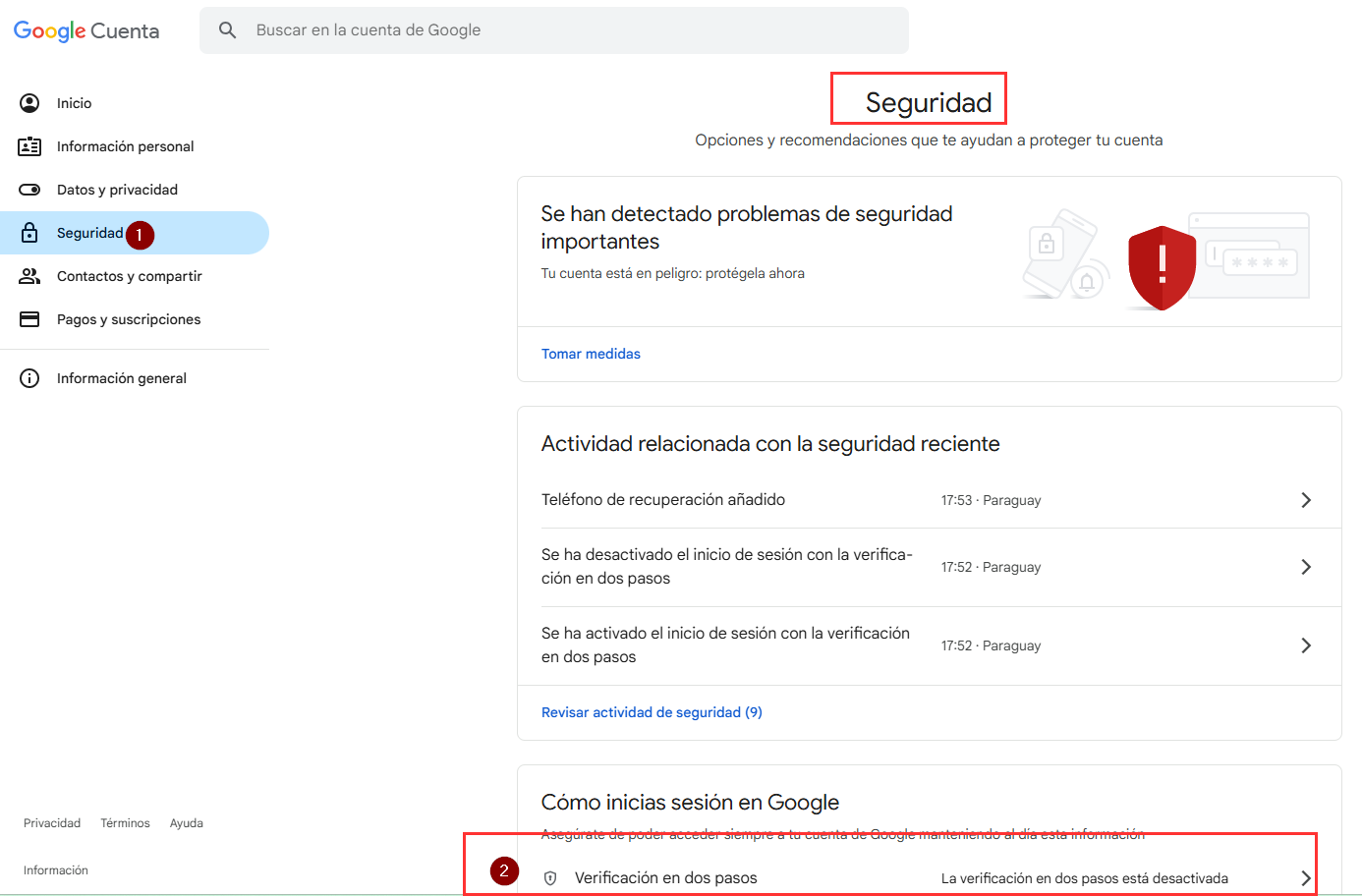Click the Seguridad padlock icon

[x=29, y=233]
